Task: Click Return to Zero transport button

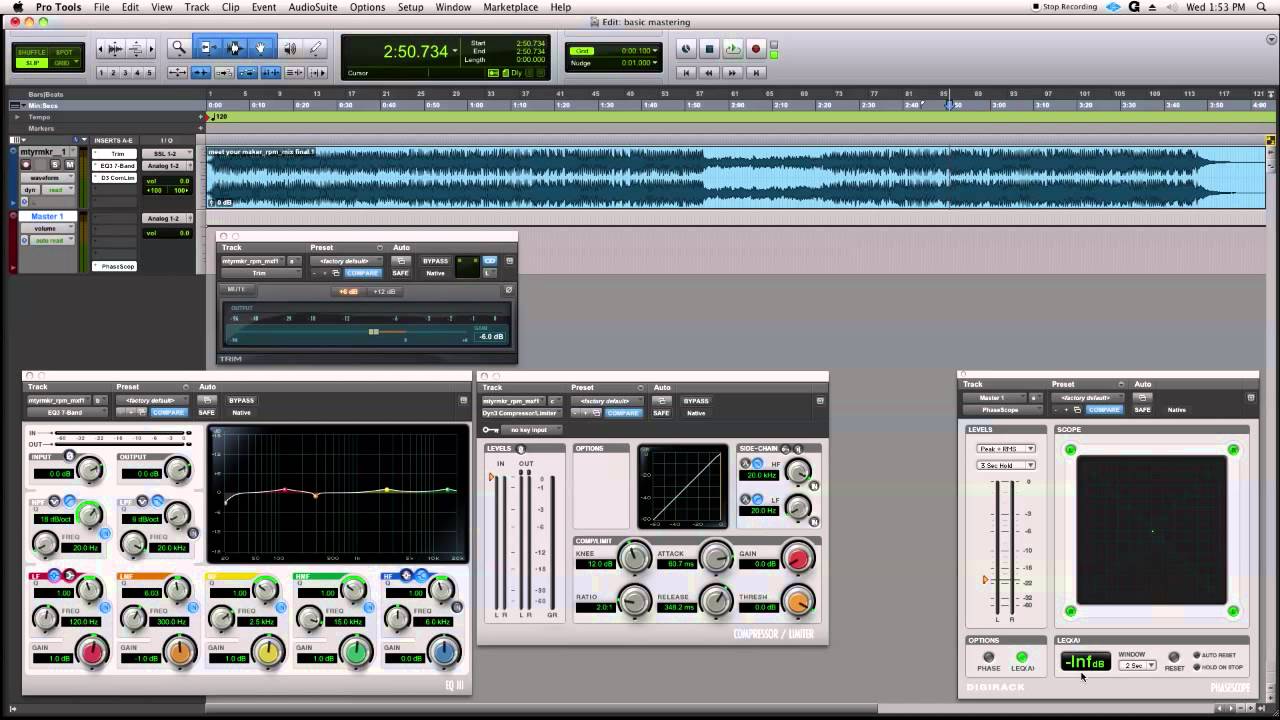Action: pyautogui.click(x=686, y=72)
